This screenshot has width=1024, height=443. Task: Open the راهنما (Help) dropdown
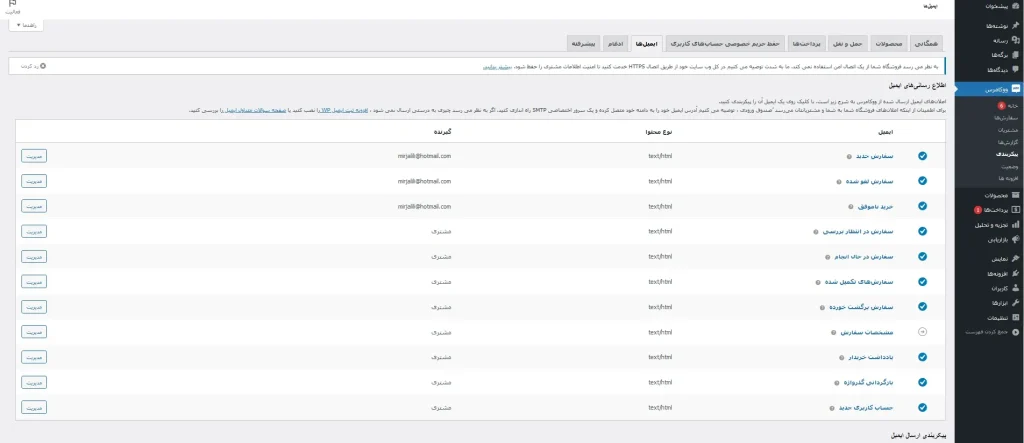tap(27, 24)
